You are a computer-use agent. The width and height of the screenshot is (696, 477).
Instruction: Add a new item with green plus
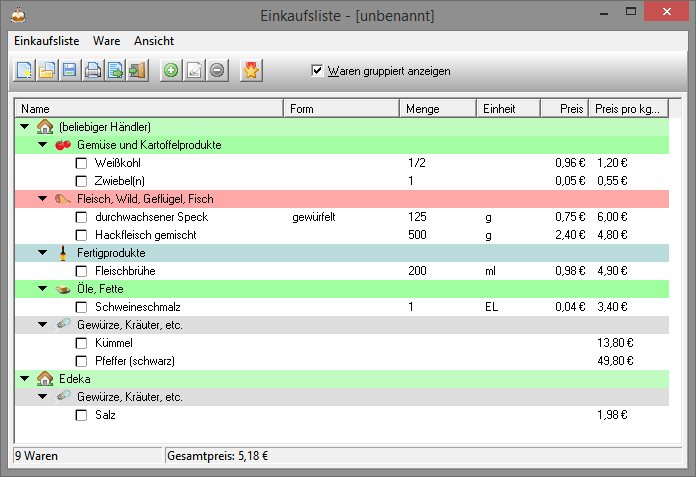tap(171, 70)
